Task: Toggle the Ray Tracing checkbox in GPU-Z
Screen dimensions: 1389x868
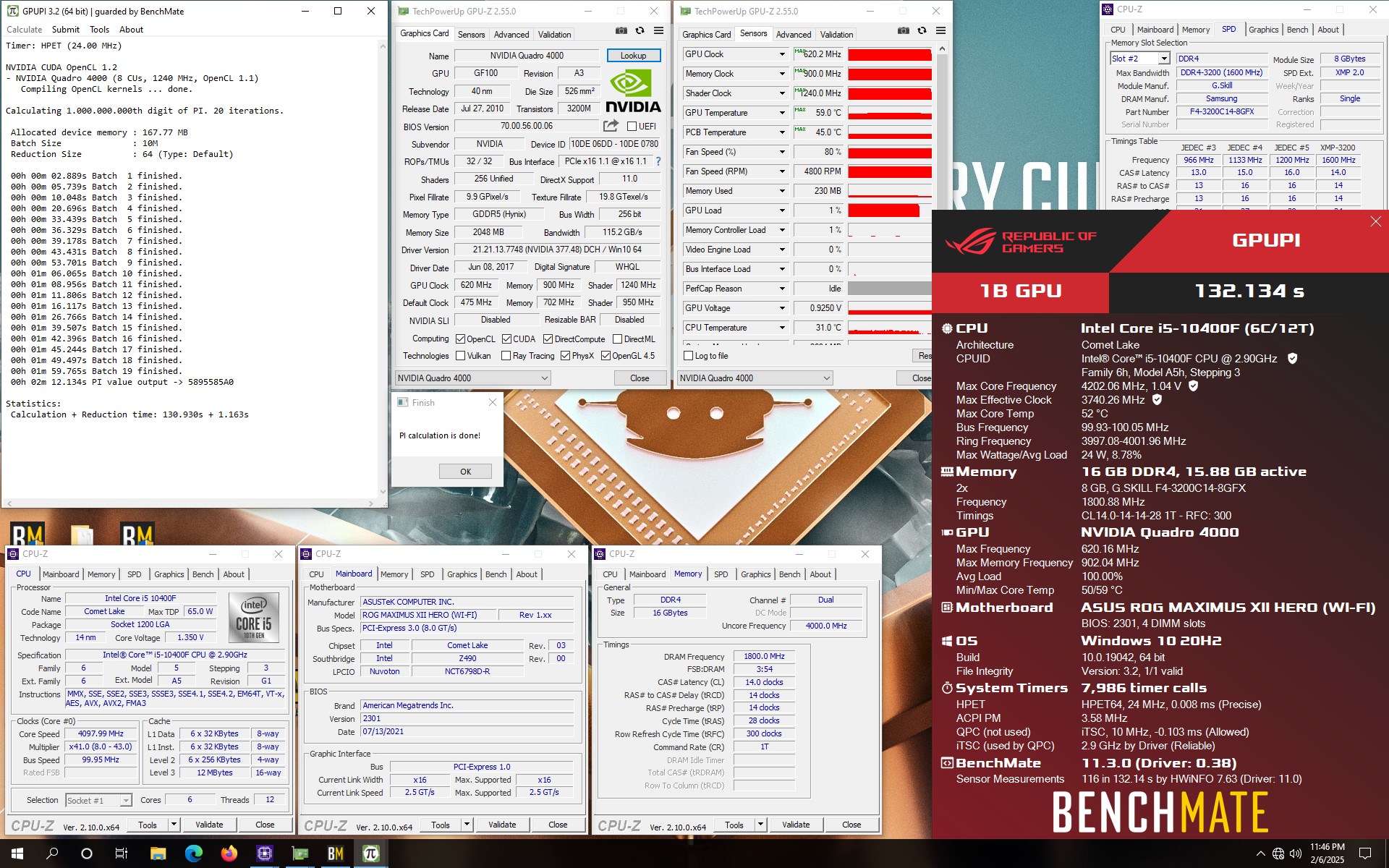Action: 506,356
